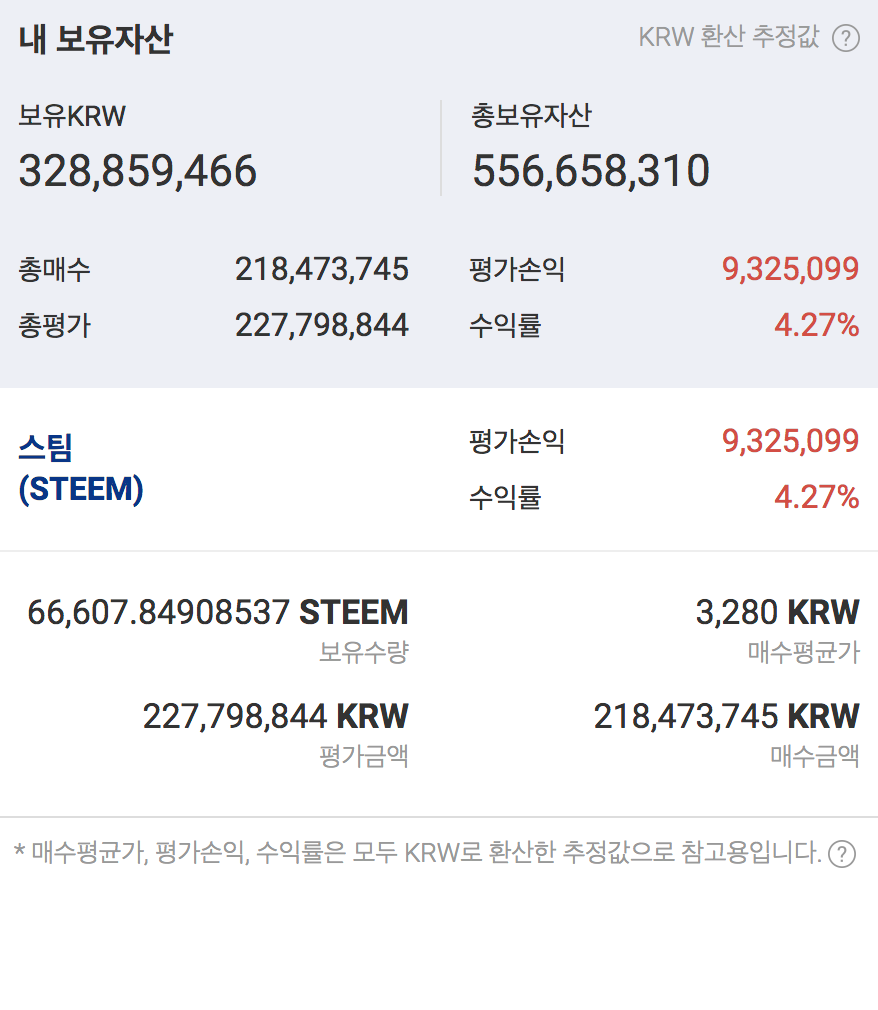Viewport: 878px width, 1010px height.
Task: Click the 총매수 purchase amount
Action: pyautogui.click(x=322, y=268)
